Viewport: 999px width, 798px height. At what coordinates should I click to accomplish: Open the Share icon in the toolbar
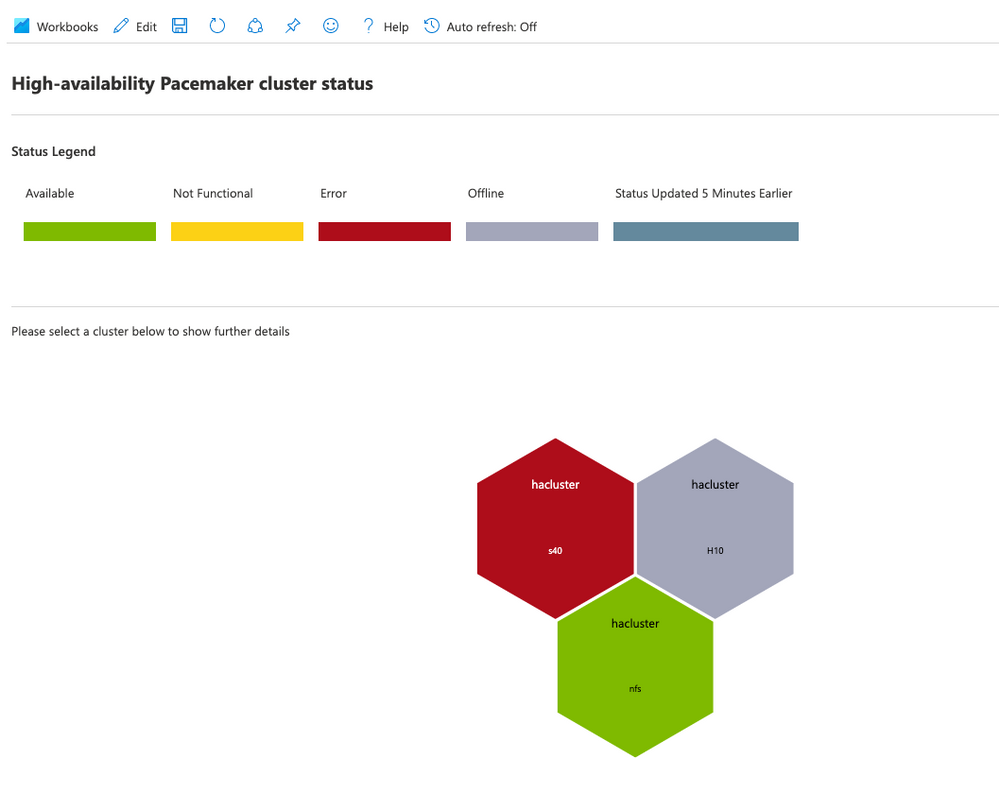click(x=255, y=26)
